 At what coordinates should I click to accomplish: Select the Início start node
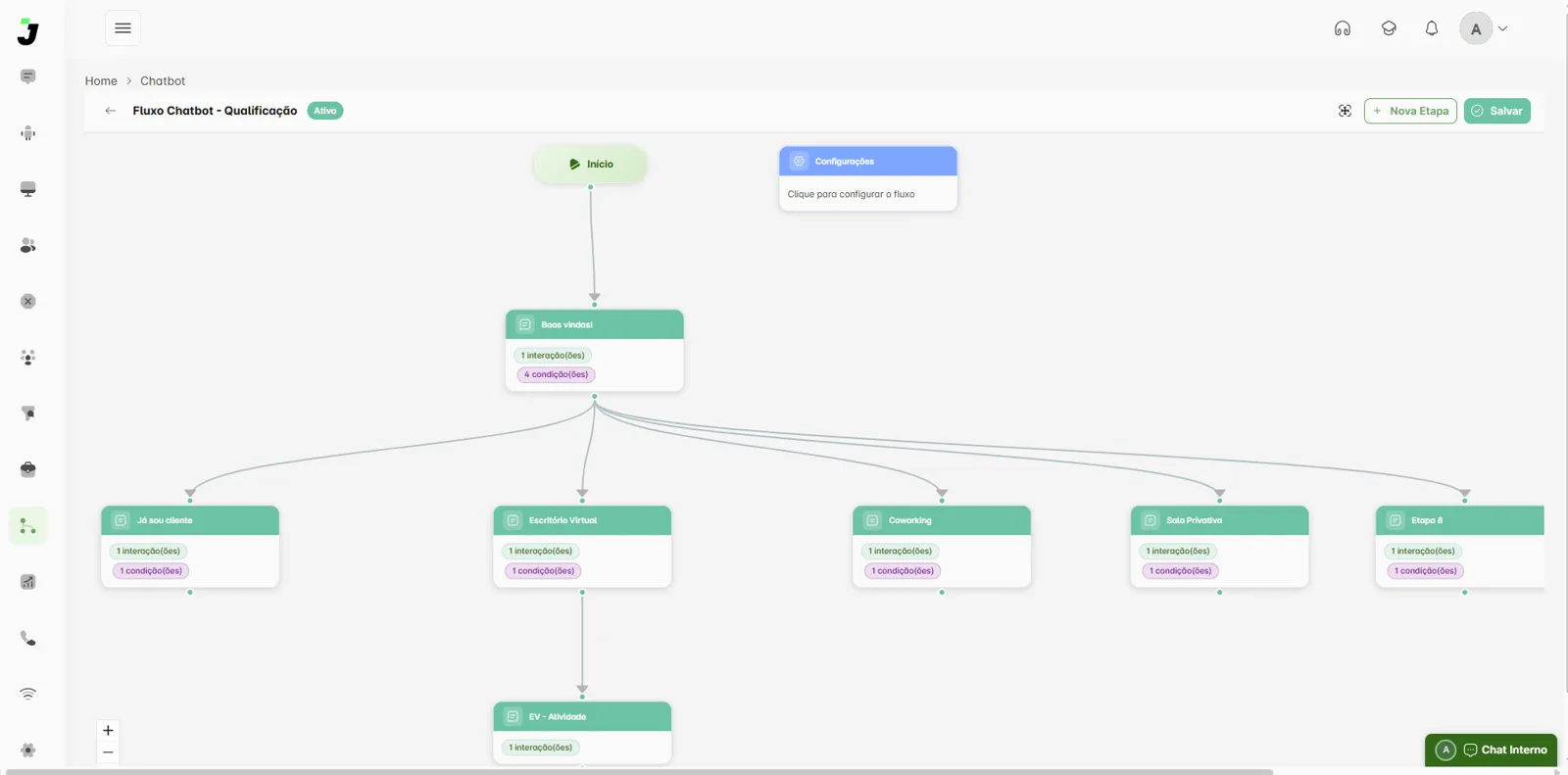click(x=590, y=164)
